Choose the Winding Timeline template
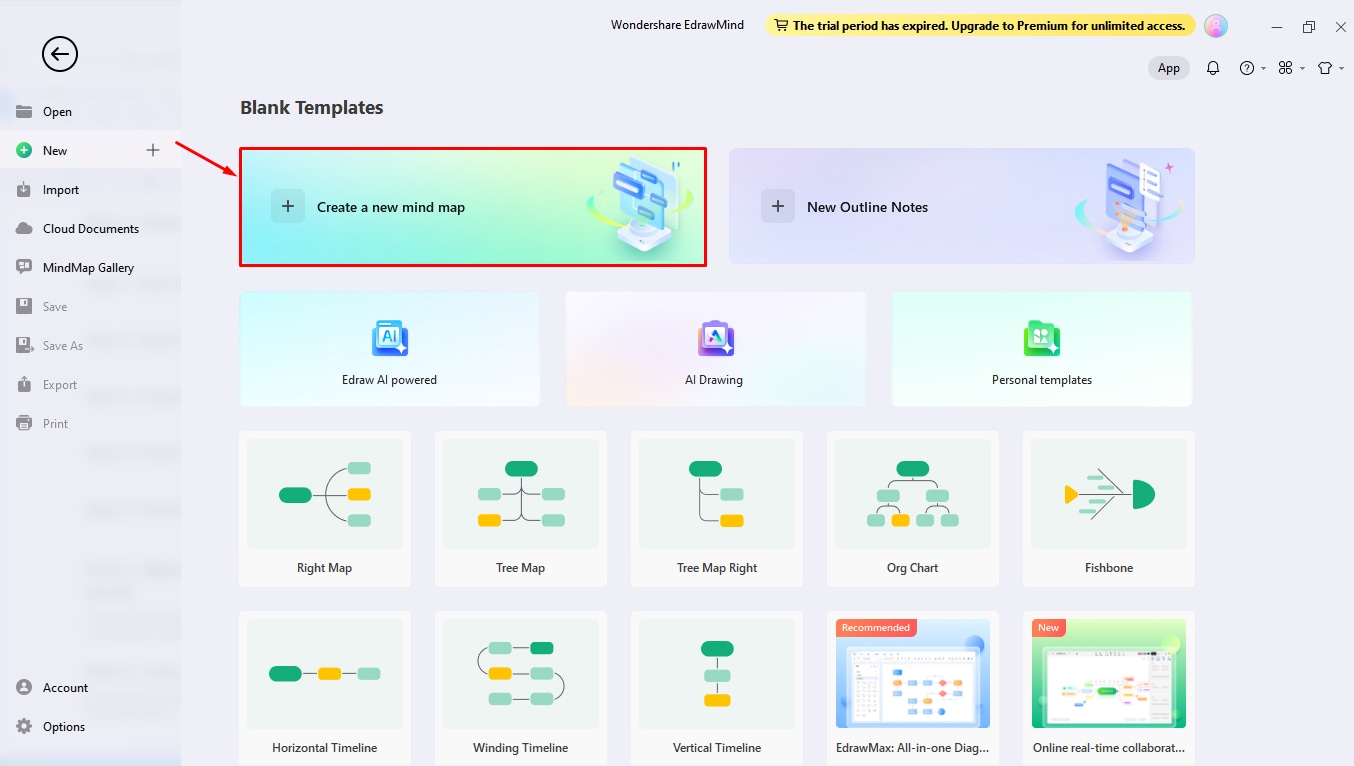The width and height of the screenshot is (1354, 766). [x=521, y=688]
